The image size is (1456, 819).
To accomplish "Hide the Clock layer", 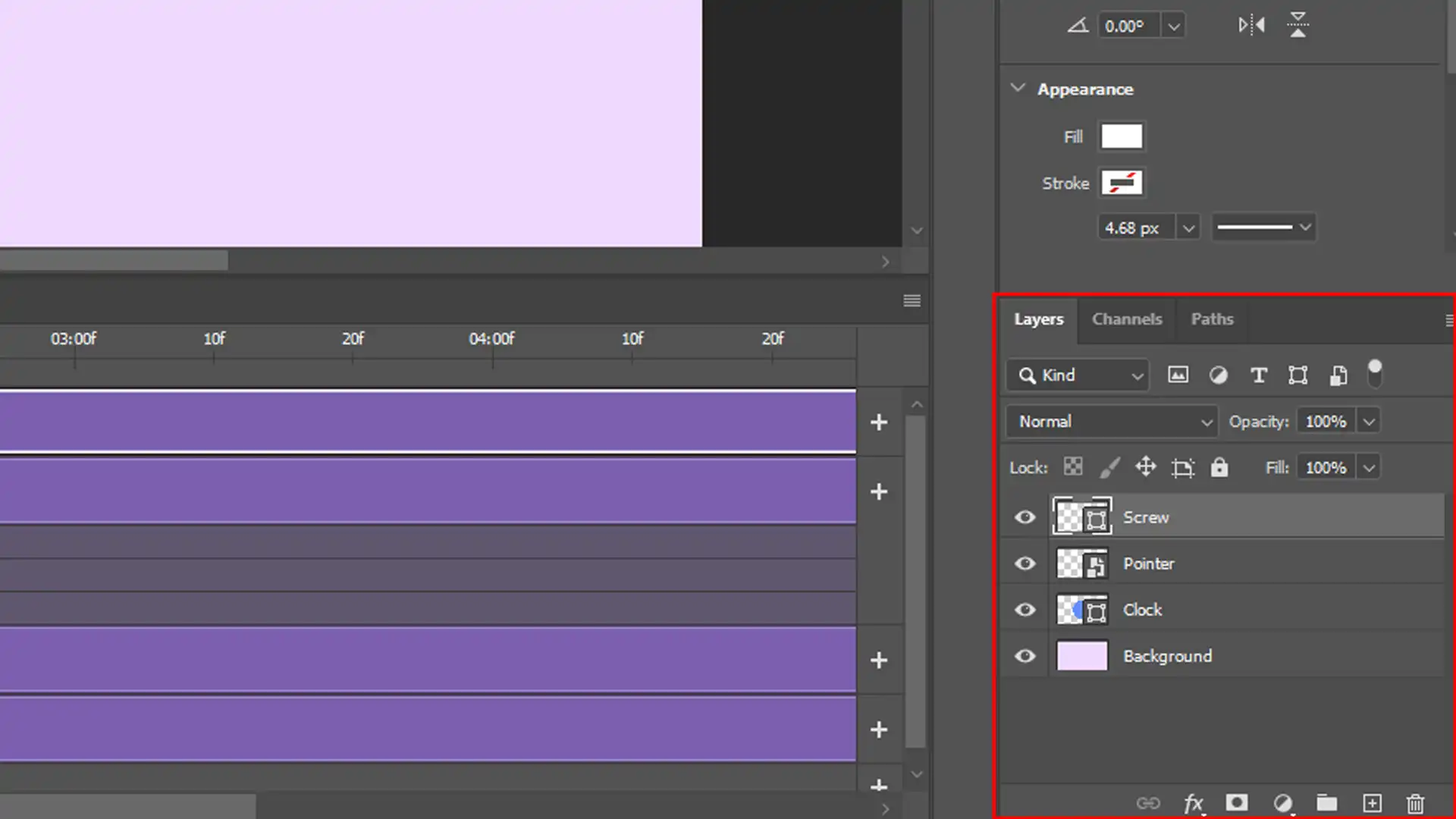I will pyautogui.click(x=1025, y=610).
